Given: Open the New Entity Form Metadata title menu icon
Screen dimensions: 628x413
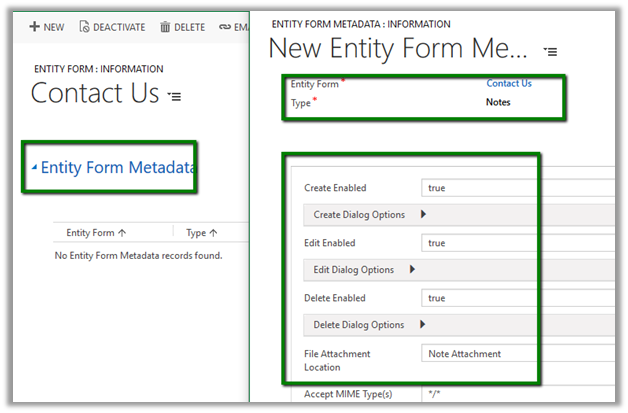Looking at the screenshot, I should [x=550, y=51].
